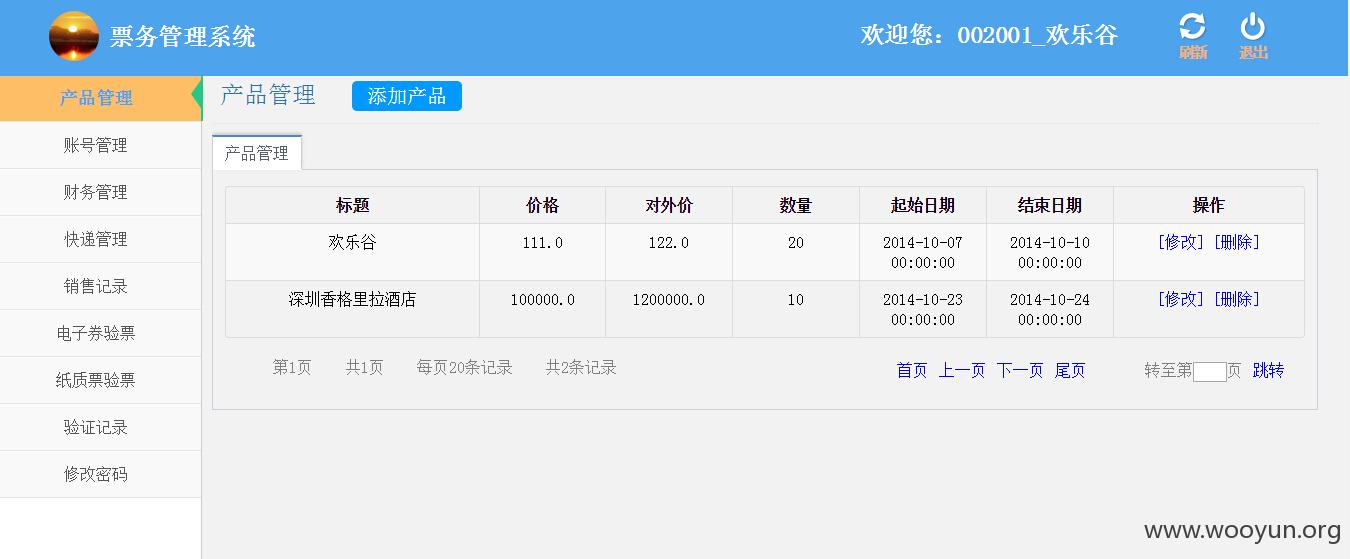Click the 每页20条记录 text
Screen dimensions: 1350x559
click(x=465, y=367)
